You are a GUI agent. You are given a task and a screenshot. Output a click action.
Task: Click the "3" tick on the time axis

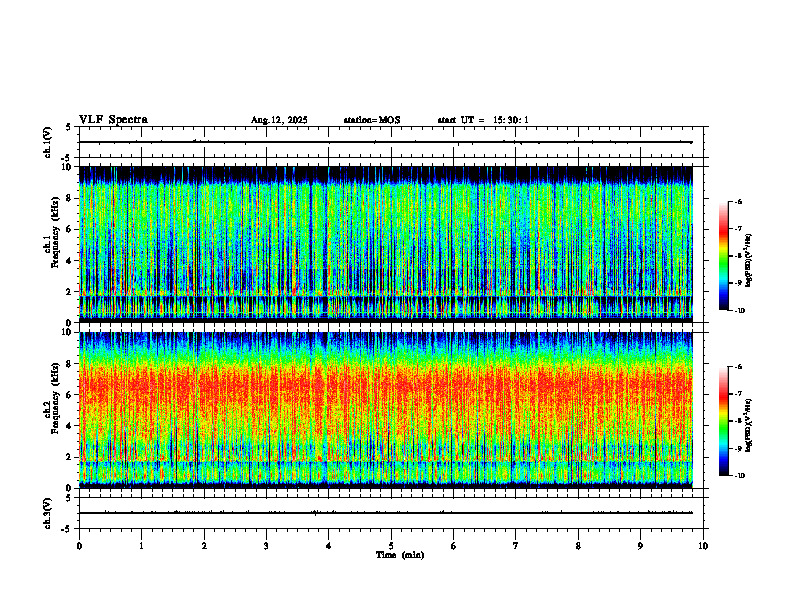[x=266, y=546]
